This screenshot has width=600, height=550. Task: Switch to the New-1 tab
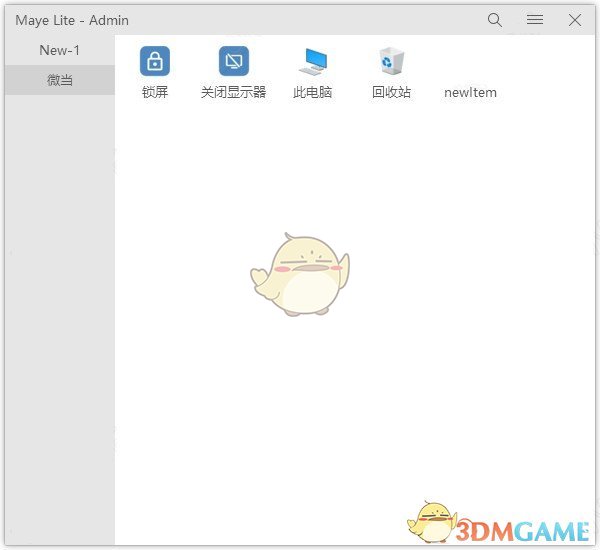[x=60, y=50]
